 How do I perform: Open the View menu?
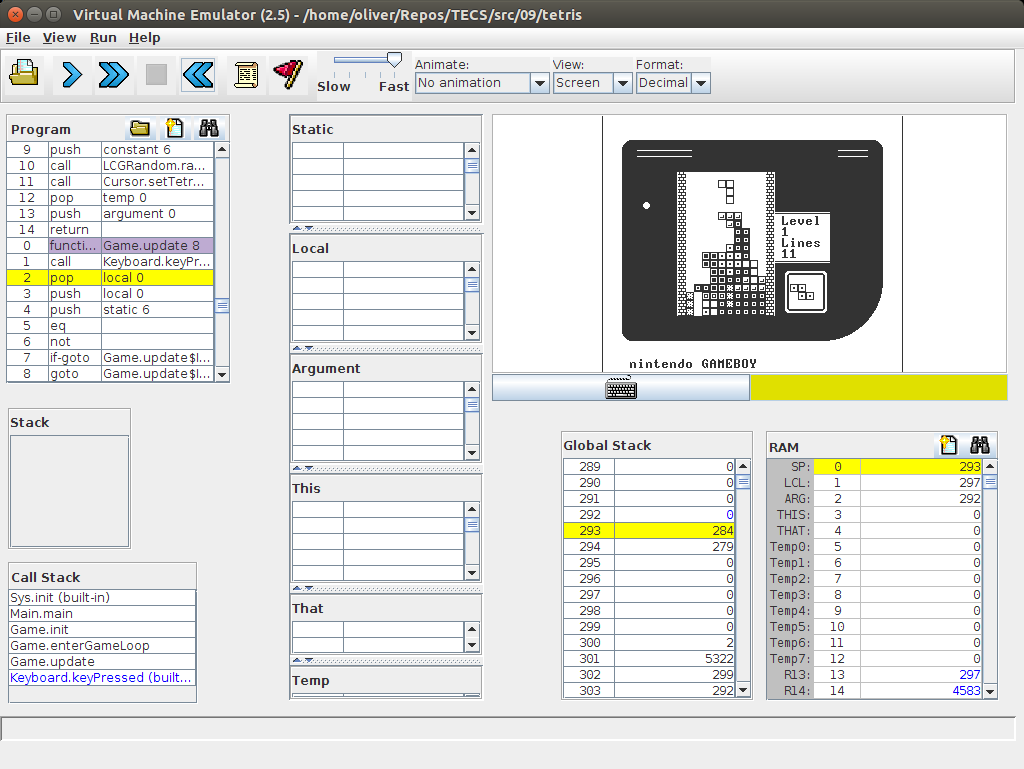click(x=59, y=38)
